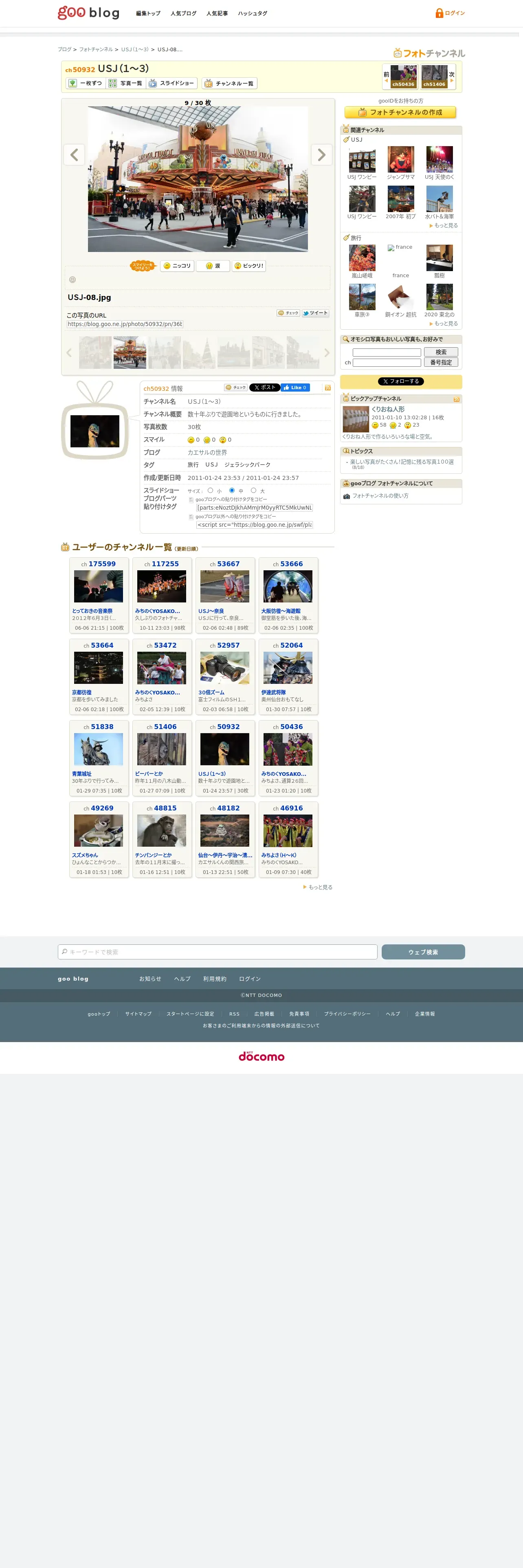Open the カエサルの世界 blog link
The width and height of the screenshot is (523, 1568).
[x=207, y=452]
